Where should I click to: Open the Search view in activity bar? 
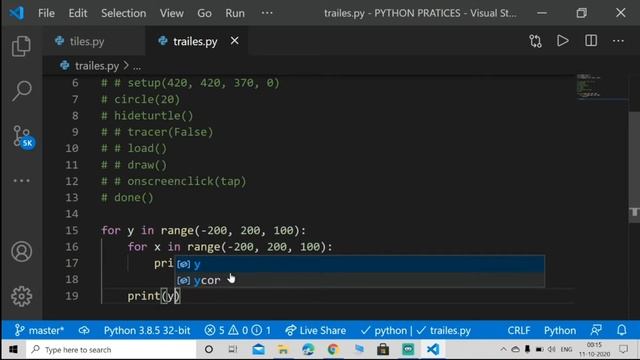[x=21, y=91]
